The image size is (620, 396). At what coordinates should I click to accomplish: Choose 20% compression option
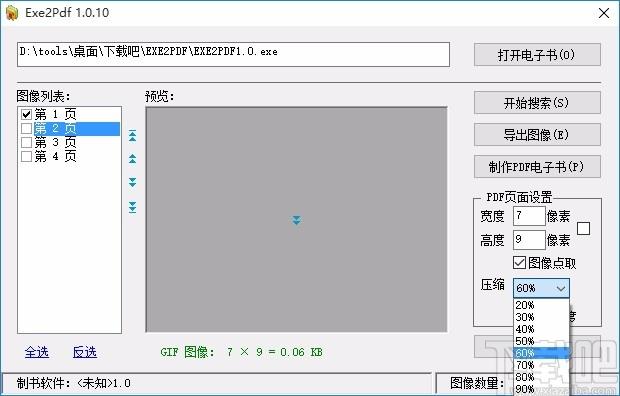[541, 305]
